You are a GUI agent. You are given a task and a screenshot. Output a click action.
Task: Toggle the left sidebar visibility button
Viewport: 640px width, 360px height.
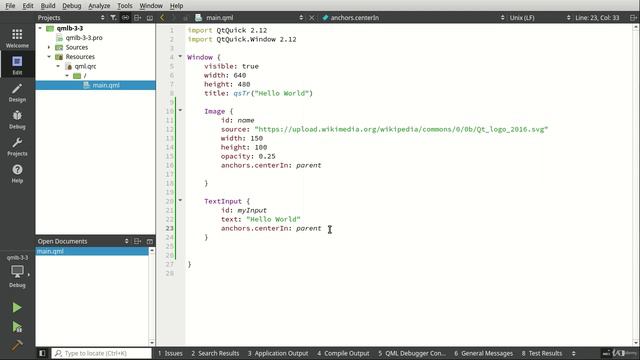pos(42,353)
